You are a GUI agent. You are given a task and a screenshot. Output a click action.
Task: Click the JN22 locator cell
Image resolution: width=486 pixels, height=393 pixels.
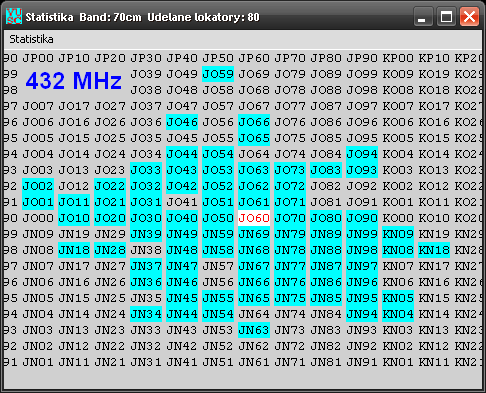pos(110,346)
